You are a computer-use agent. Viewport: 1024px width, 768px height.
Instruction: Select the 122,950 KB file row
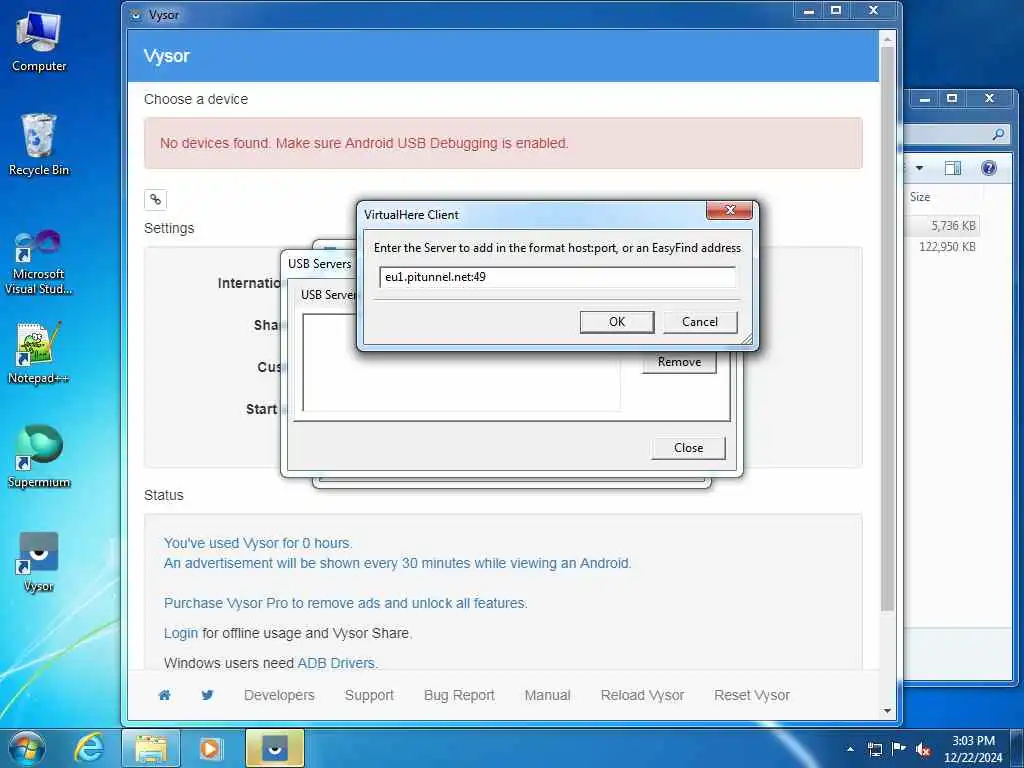pyautogui.click(x=943, y=247)
